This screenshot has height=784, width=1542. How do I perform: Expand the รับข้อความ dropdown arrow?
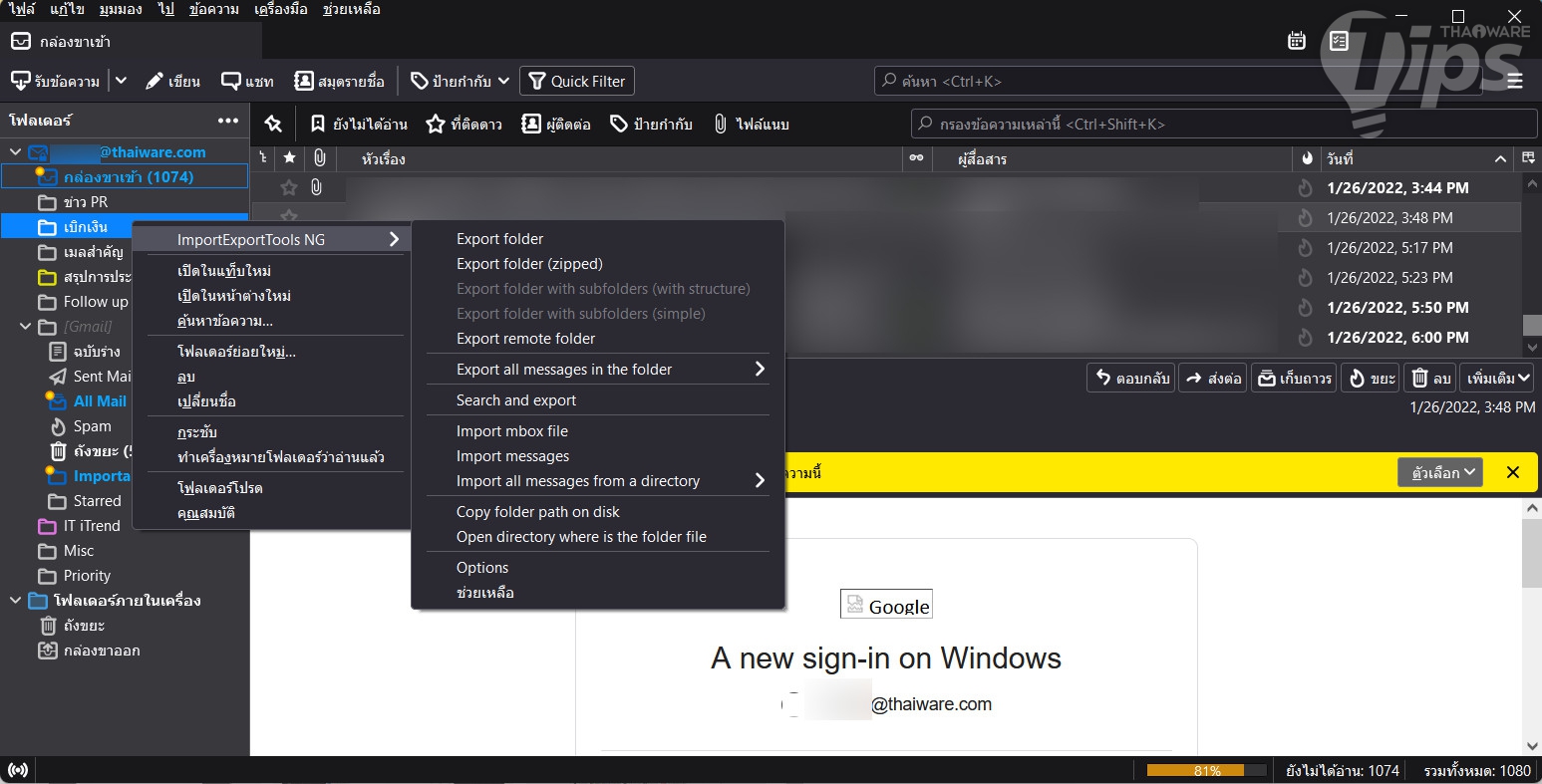pyautogui.click(x=121, y=81)
